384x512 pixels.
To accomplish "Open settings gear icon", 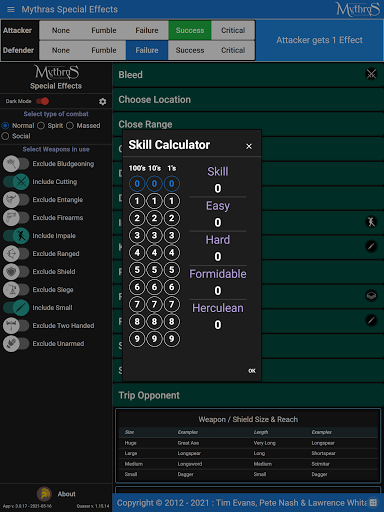I will (103, 101).
